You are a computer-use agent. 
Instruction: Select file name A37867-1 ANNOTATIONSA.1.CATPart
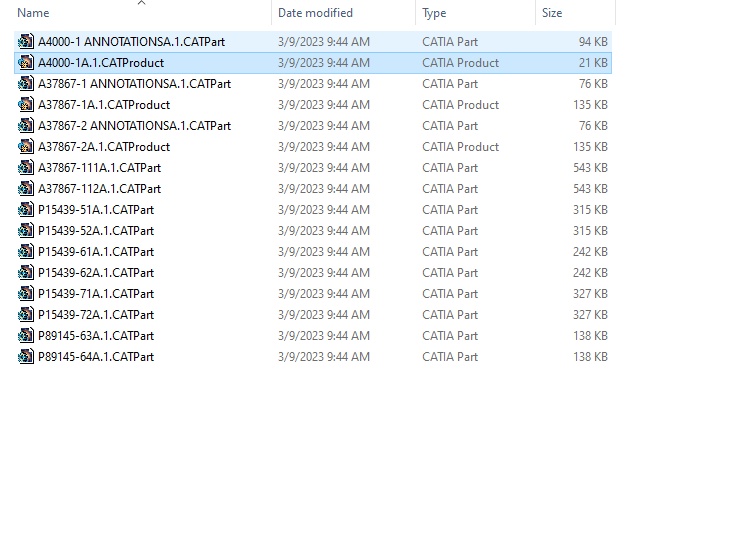[x=134, y=84]
